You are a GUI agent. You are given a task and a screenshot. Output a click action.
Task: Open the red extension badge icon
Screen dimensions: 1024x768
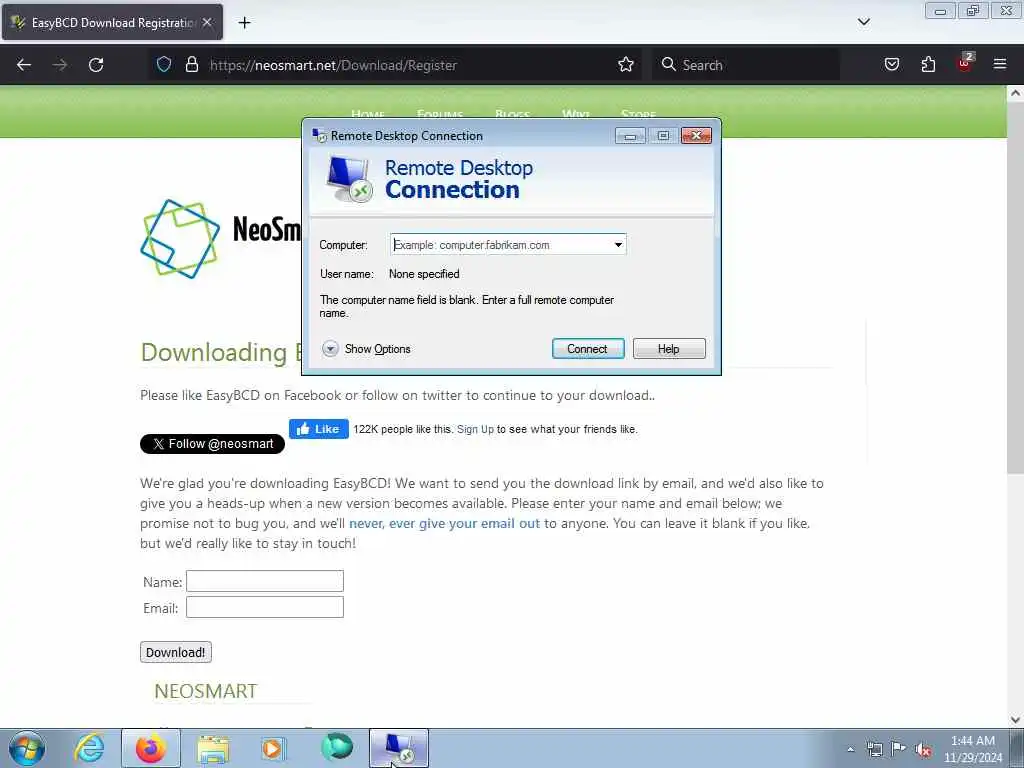(x=965, y=63)
